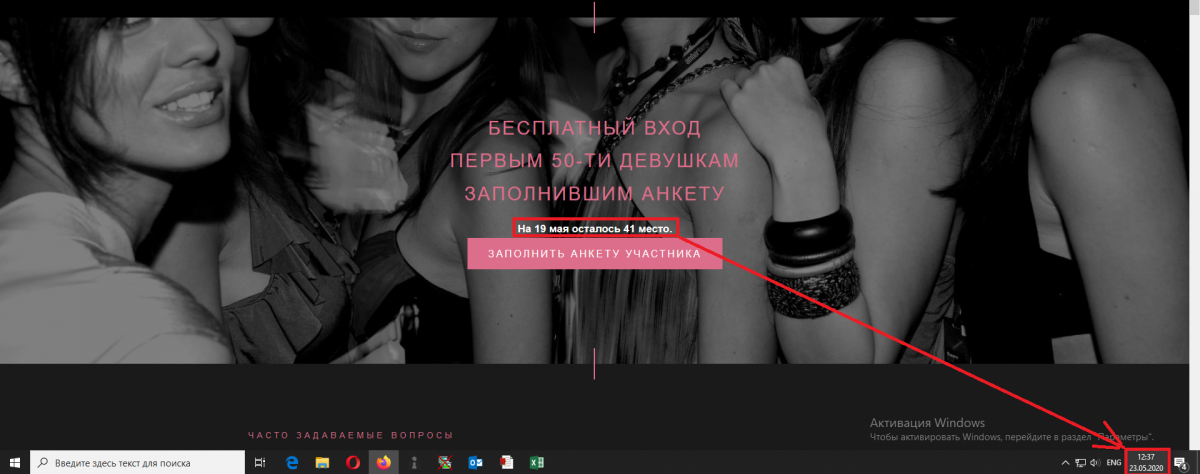This screenshot has width=1200, height=474.
Task: Open the clock and date flyout
Action: point(1145,463)
